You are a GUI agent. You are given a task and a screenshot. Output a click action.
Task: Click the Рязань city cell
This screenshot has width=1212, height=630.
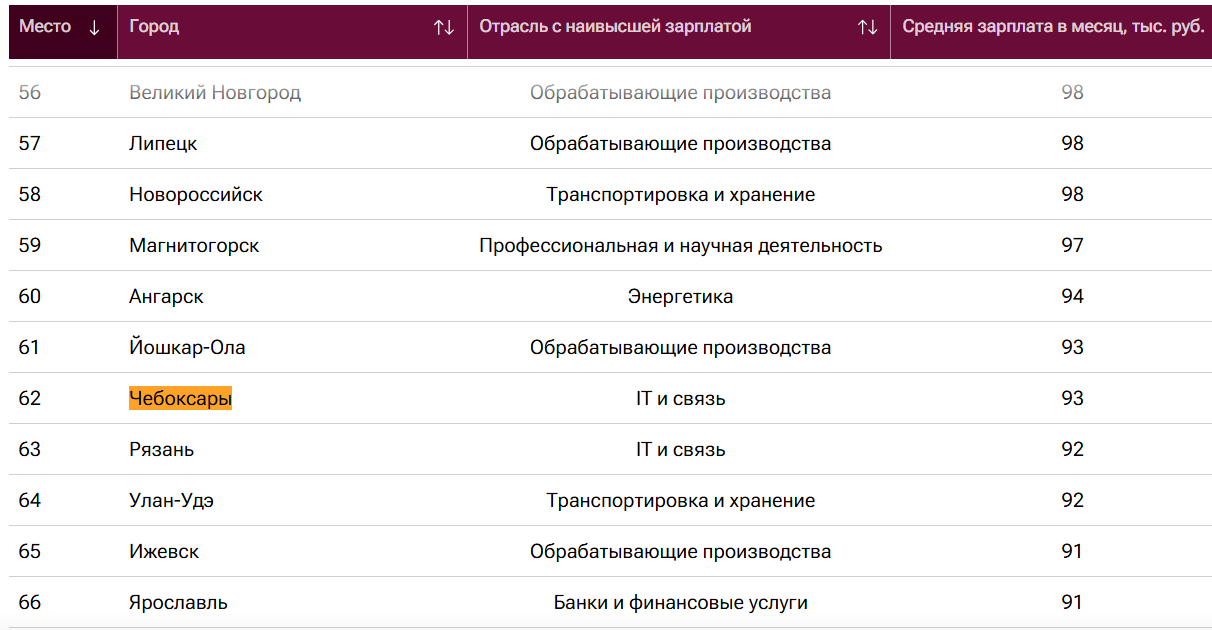point(161,450)
